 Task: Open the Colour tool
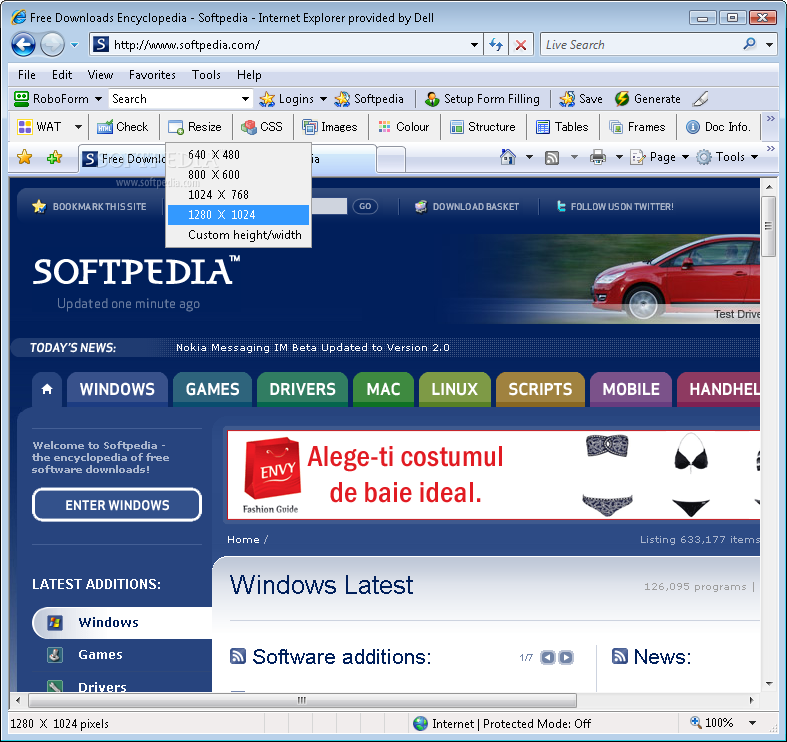click(x=404, y=127)
